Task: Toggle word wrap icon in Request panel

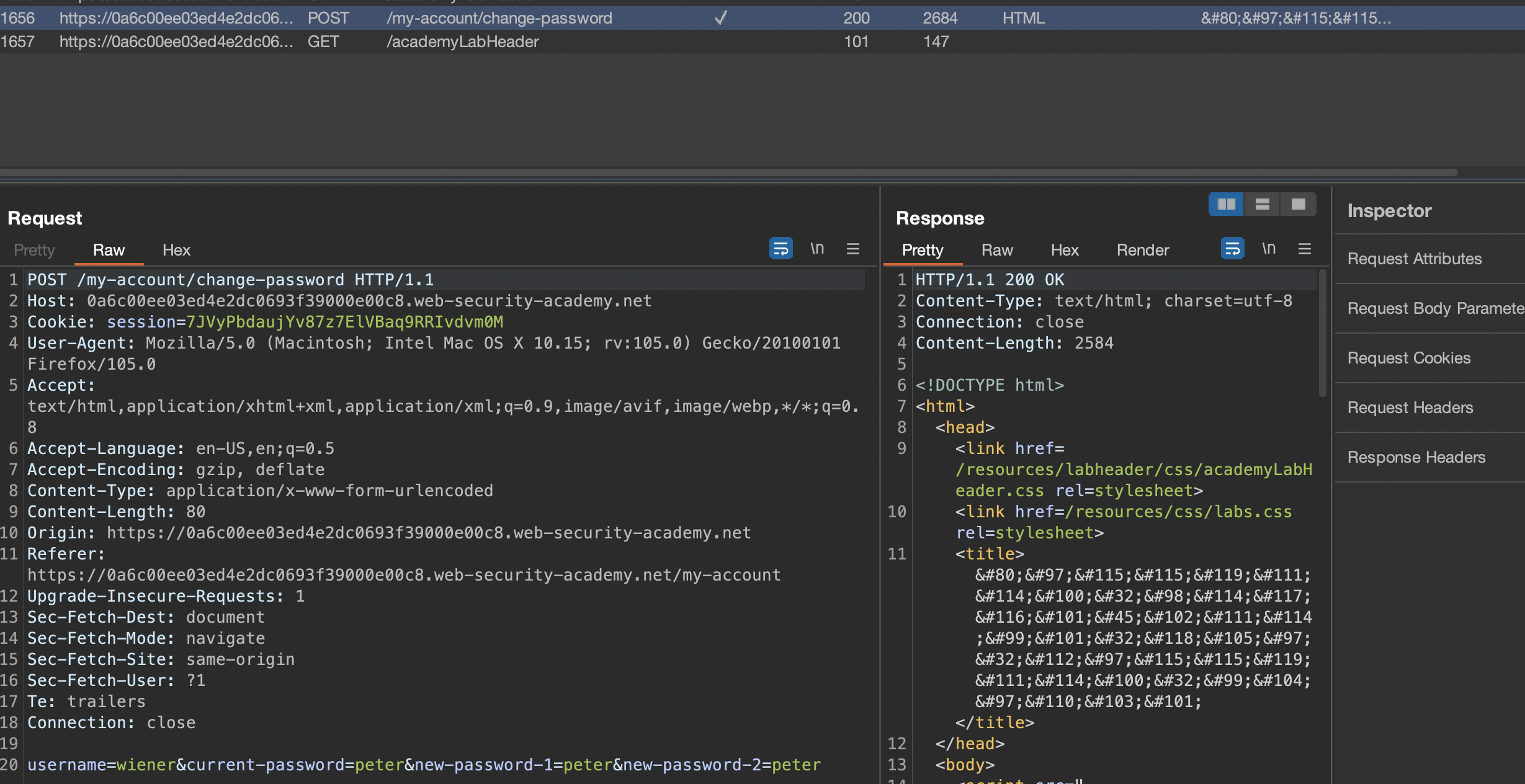Action: coord(780,249)
